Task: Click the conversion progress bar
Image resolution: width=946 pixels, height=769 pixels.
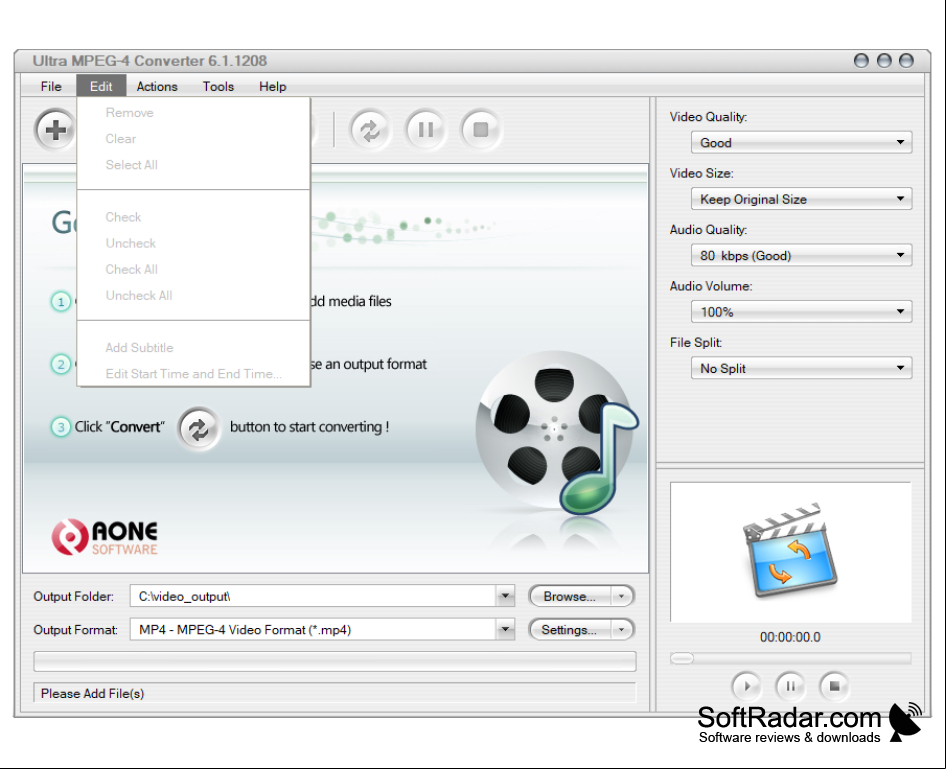Action: point(335,661)
